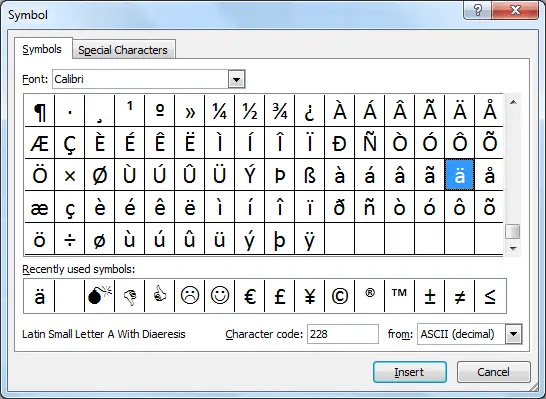Select lowercase eth ð character
The image size is (546, 399).
(340, 207)
